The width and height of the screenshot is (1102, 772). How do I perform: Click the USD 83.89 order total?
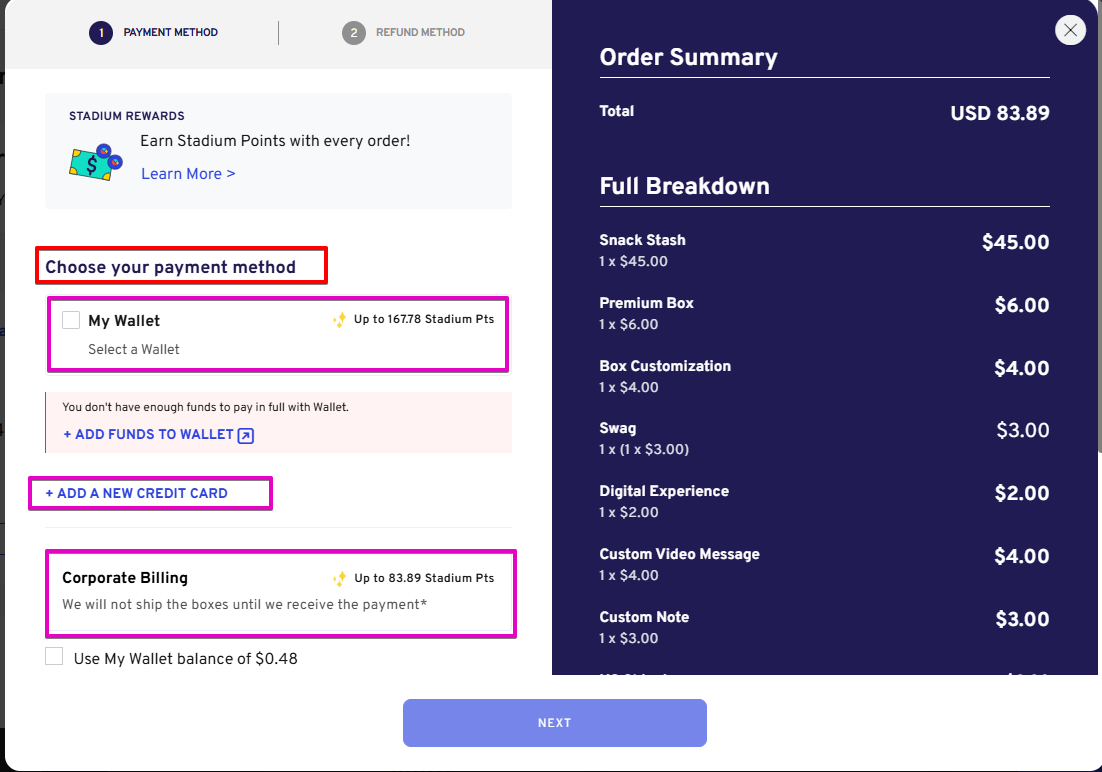999,113
